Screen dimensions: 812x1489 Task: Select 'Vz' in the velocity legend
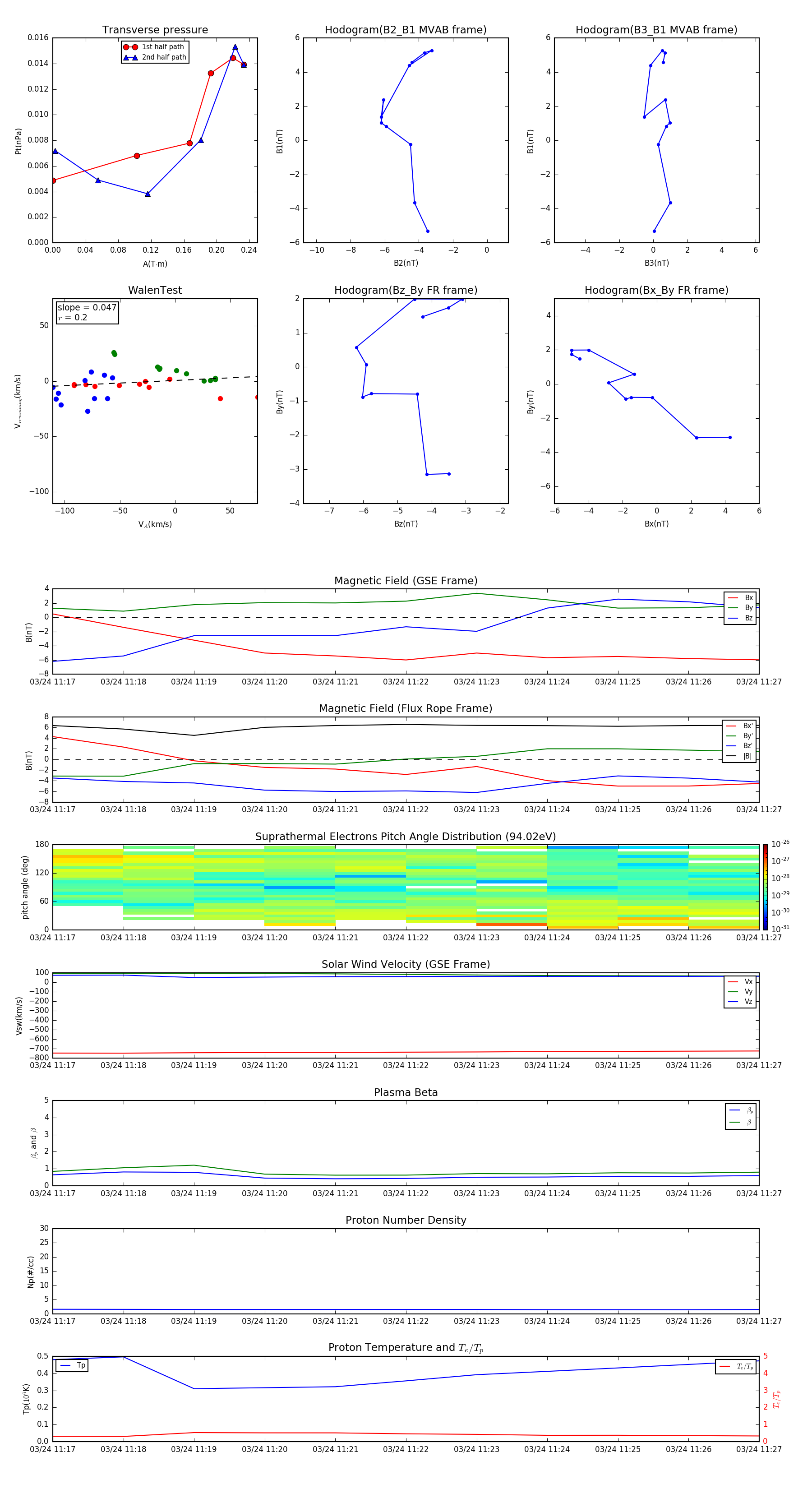click(x=741, y=1002)
